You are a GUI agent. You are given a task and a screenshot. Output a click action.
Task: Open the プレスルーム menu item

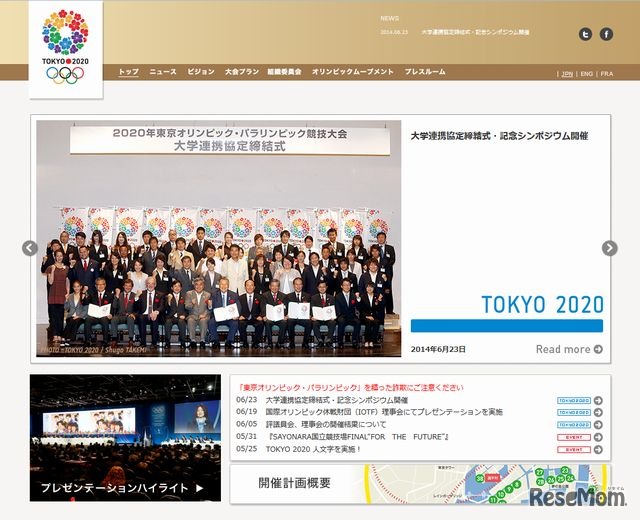[x=425, y=72]
